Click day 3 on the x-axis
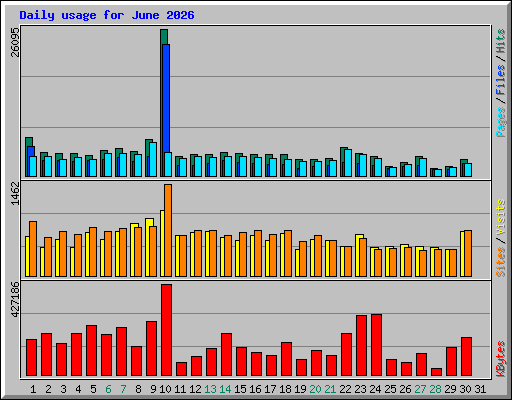 click(63, 389)
